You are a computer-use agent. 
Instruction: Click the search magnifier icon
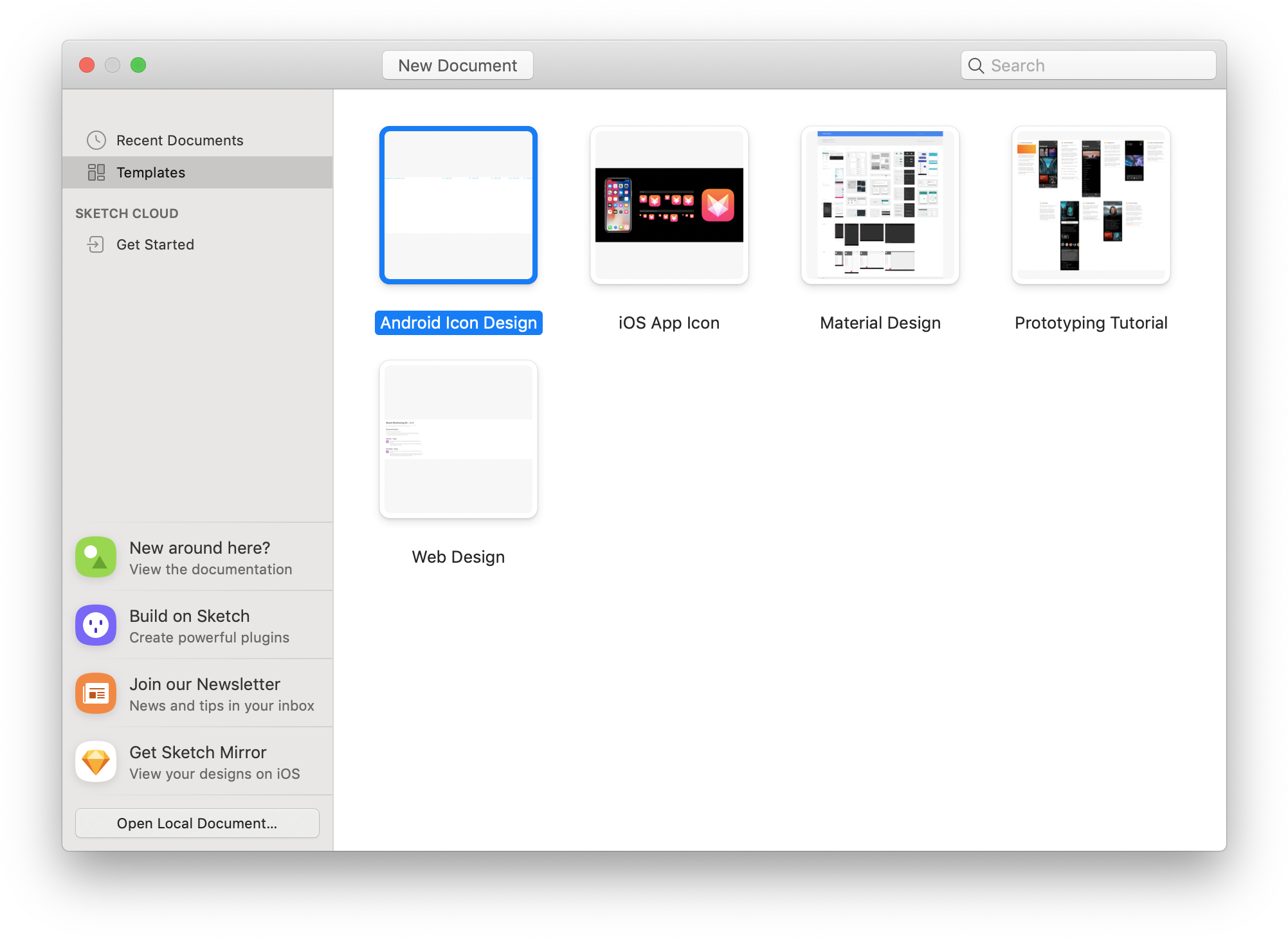(976, 66)
